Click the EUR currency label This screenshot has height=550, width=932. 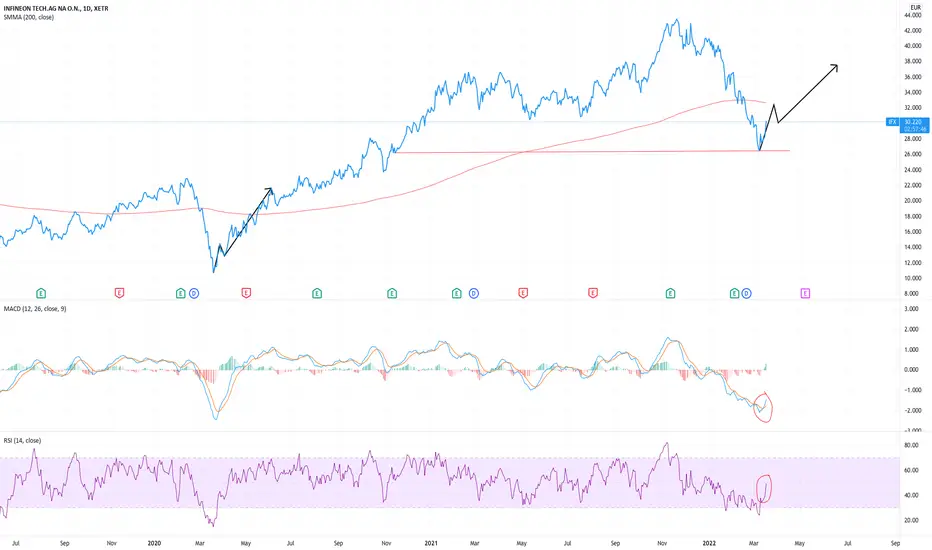coord(915,7)
